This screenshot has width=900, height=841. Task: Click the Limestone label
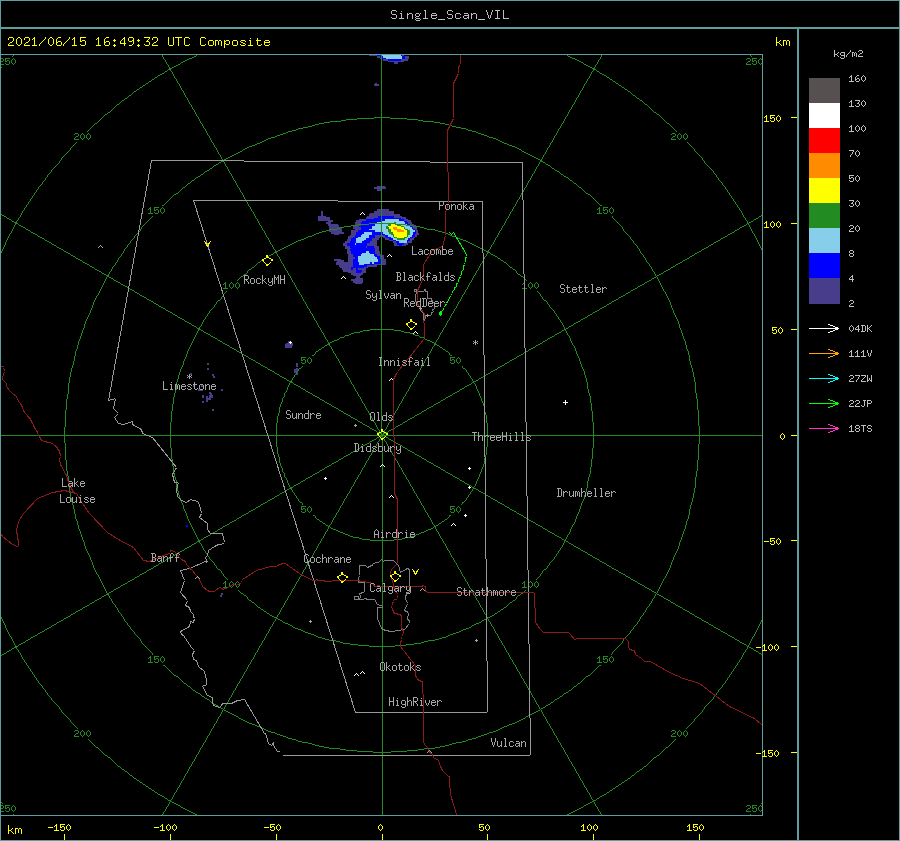(189, 386)
